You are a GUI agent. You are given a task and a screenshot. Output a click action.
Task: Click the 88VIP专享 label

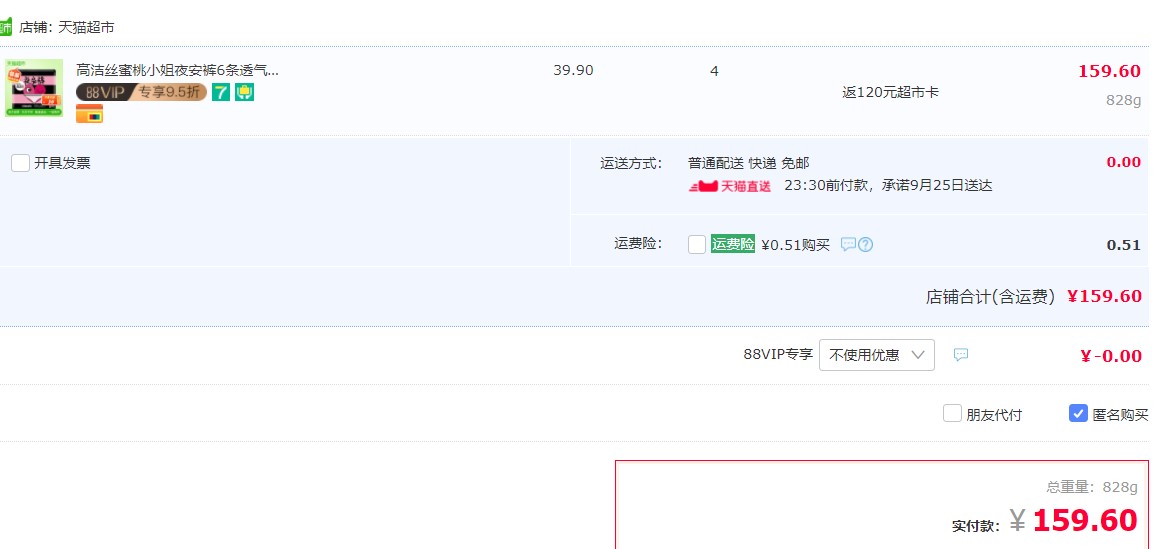[x=778, y=354]
